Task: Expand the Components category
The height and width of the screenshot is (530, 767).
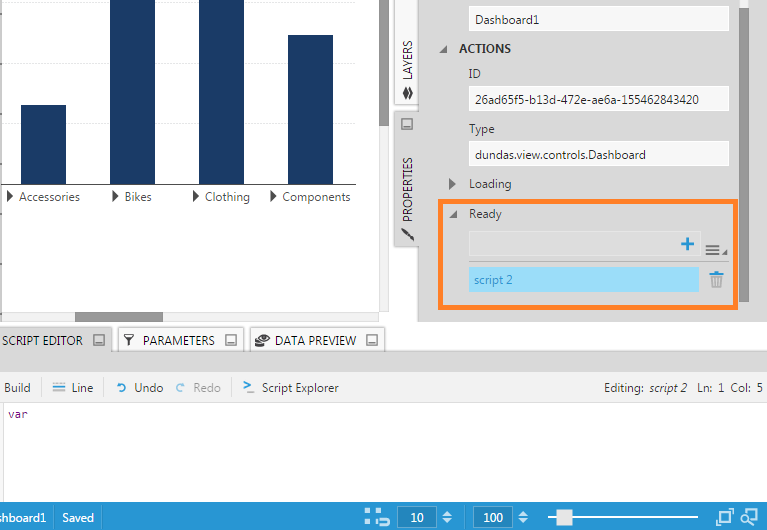Action: 273,196
